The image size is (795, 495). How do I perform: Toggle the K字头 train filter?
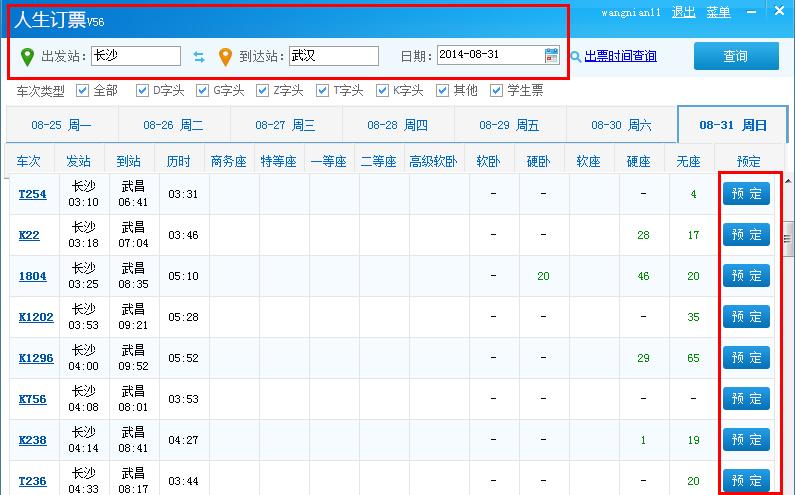click(x=383, y=91)
